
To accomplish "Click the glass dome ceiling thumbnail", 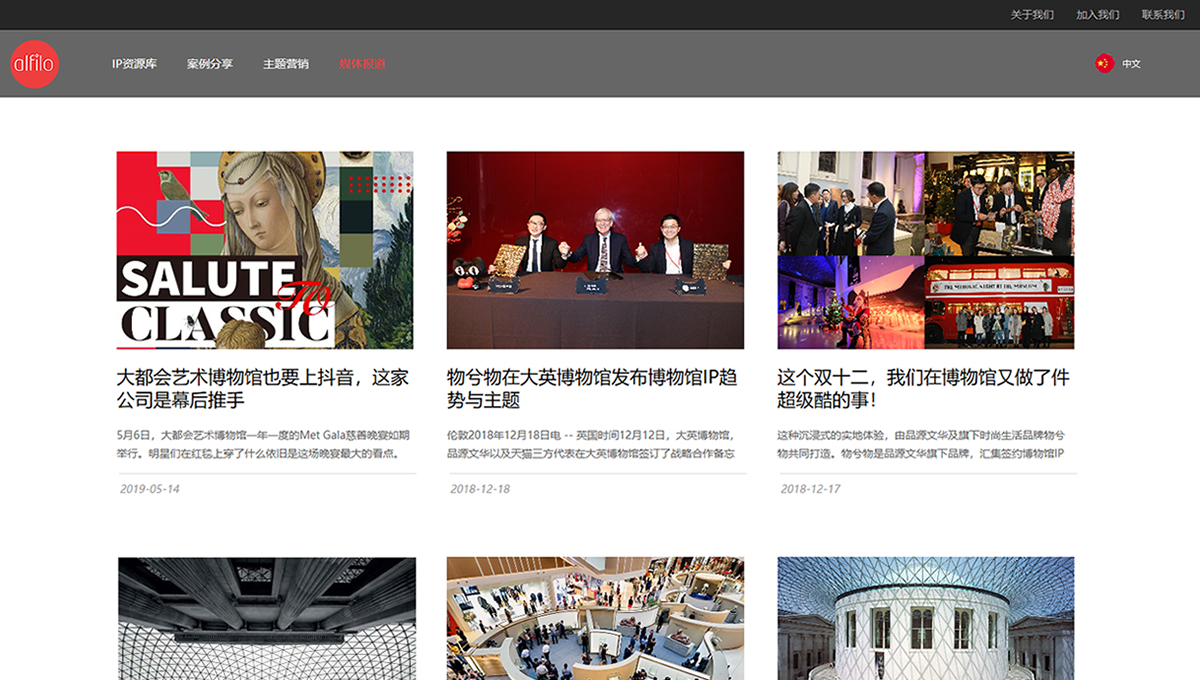I will pyautogui.click(x=266, y=618).
